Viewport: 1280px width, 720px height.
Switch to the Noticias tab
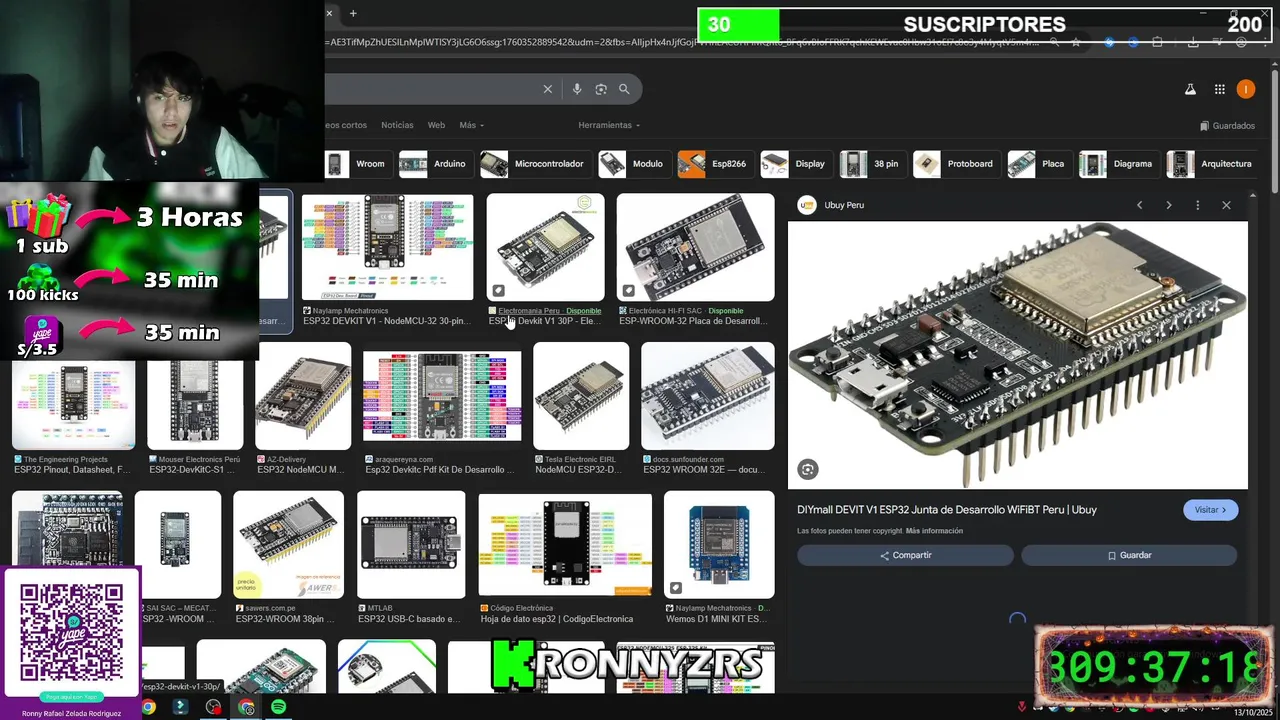pyautogui.click(x=397, y=125)
